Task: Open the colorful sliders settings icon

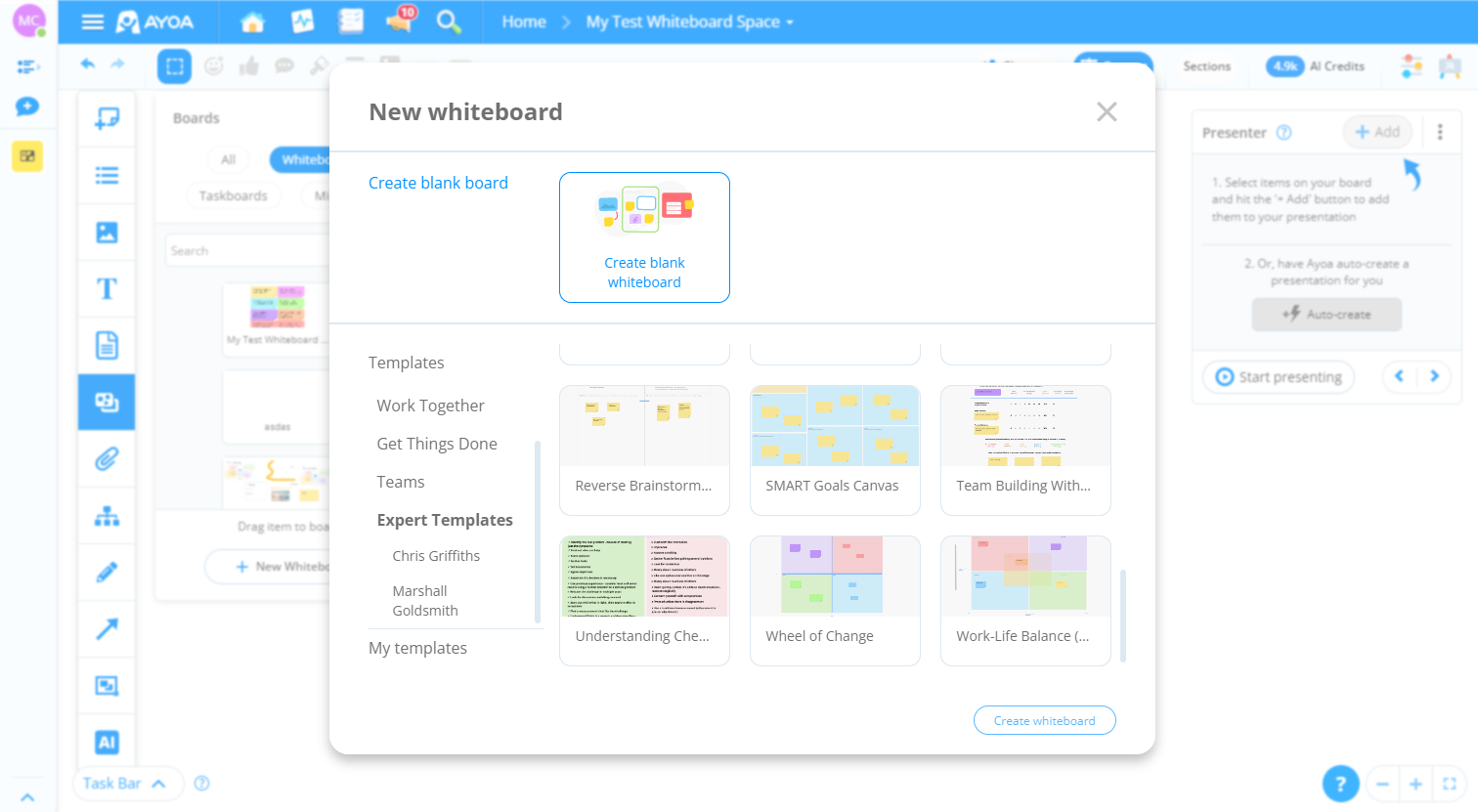Action: tap(1412, 65)
